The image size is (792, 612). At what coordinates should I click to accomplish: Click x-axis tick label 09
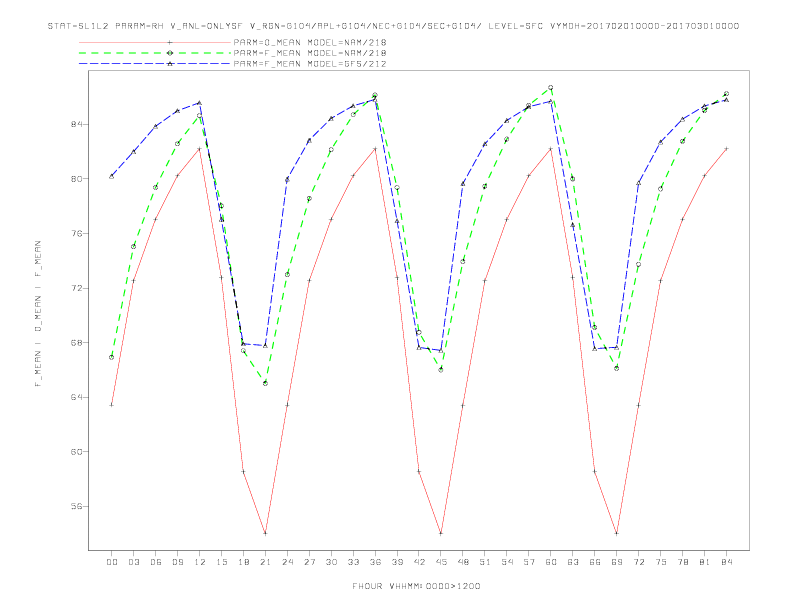(177, 562)
